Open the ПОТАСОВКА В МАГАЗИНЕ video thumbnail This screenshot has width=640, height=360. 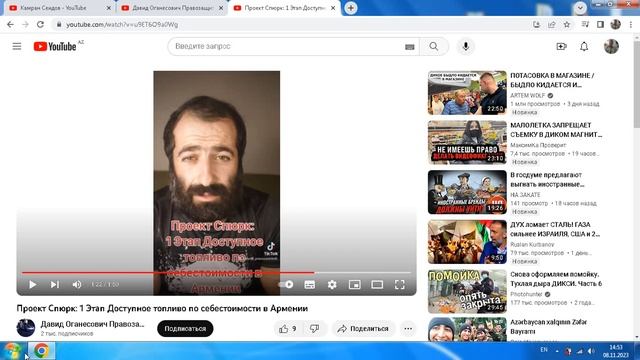point(467,93)
